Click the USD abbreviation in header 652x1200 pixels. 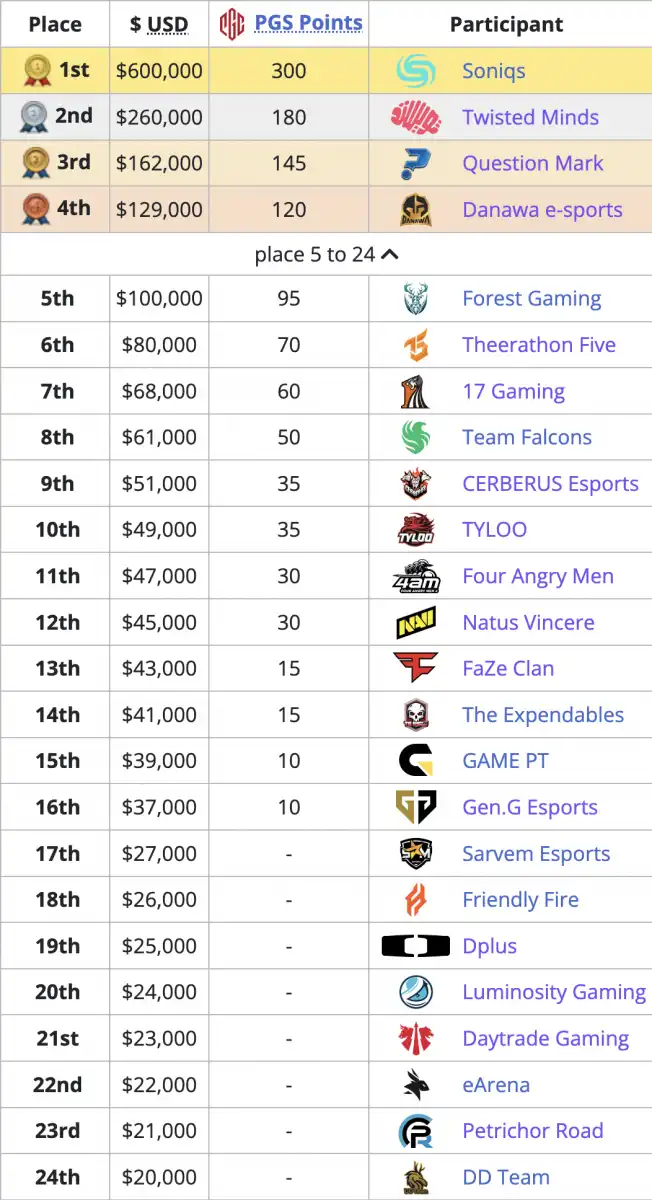point(168,24)
